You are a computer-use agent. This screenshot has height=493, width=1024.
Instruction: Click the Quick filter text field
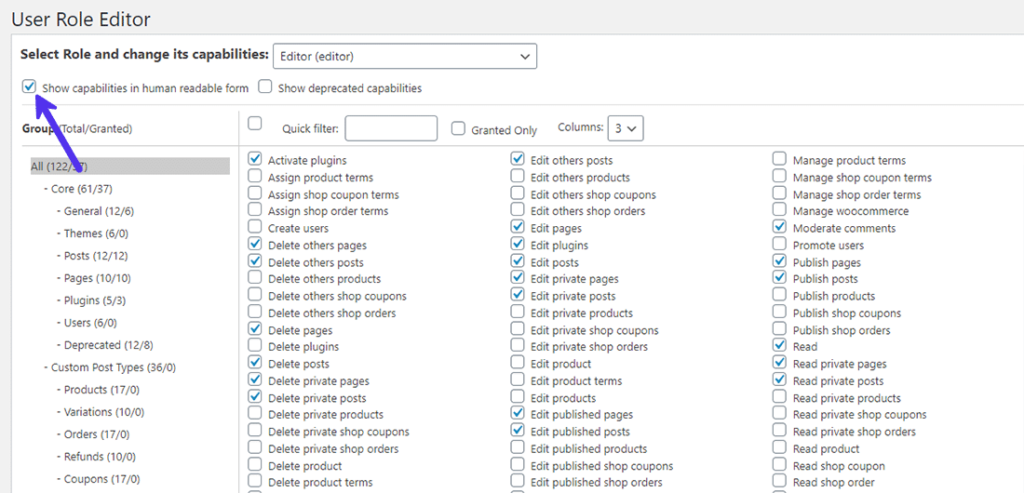(391, 128)
